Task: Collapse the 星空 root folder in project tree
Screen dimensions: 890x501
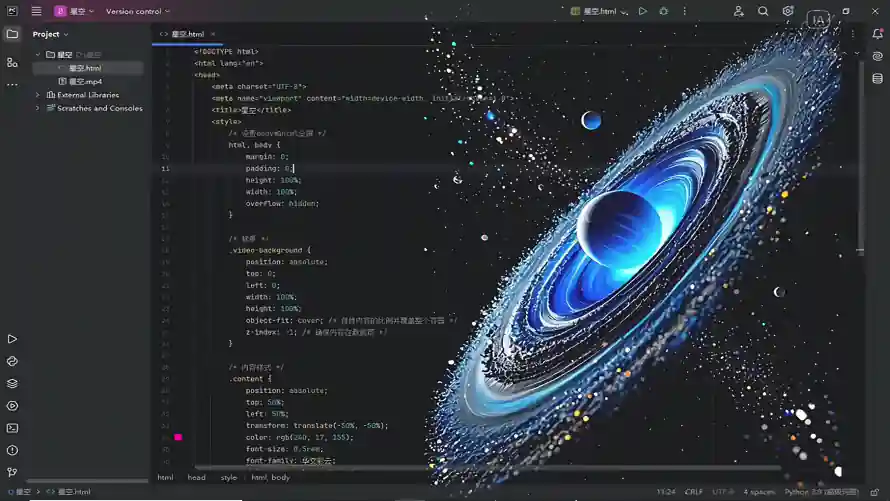Action: (38, 54)
